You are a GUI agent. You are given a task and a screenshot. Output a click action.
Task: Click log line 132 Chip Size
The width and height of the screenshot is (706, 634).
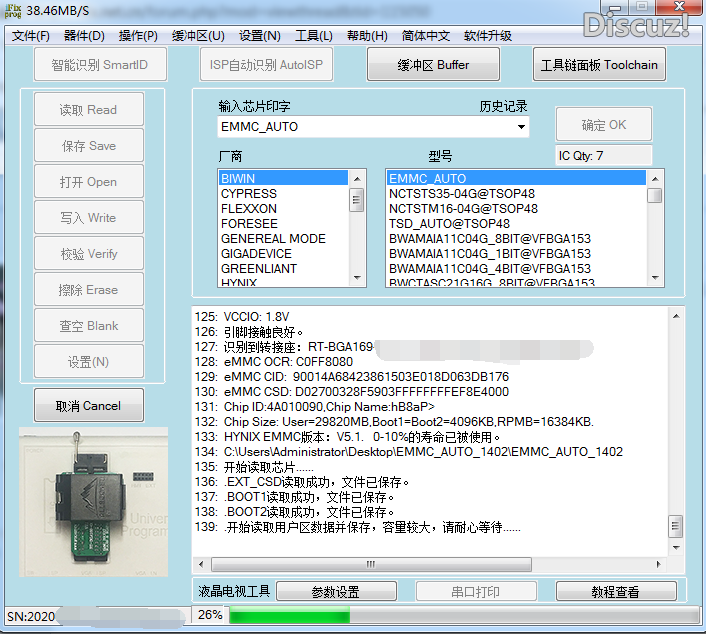pos(394,421)
